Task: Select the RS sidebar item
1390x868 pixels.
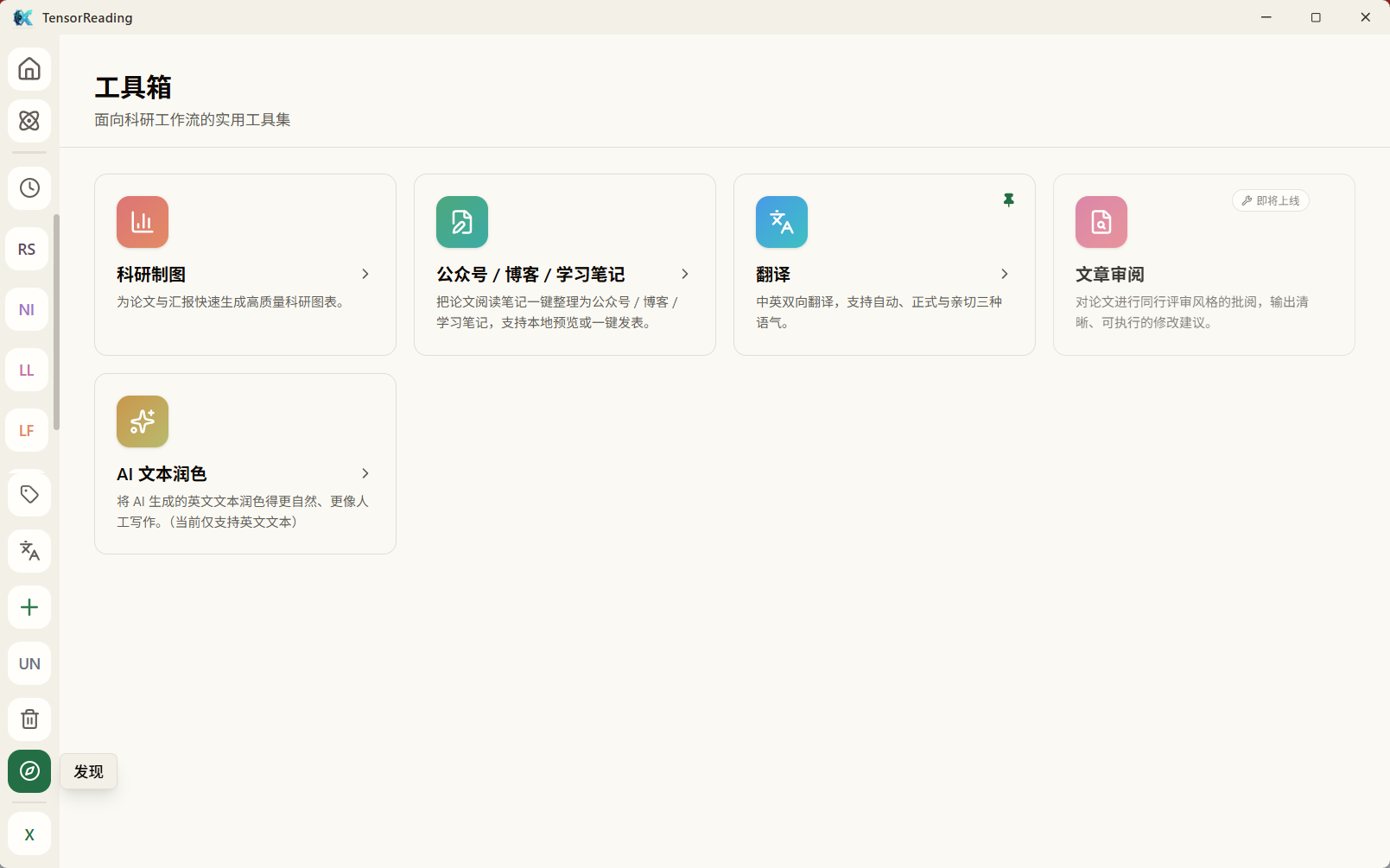Action: 27,250
